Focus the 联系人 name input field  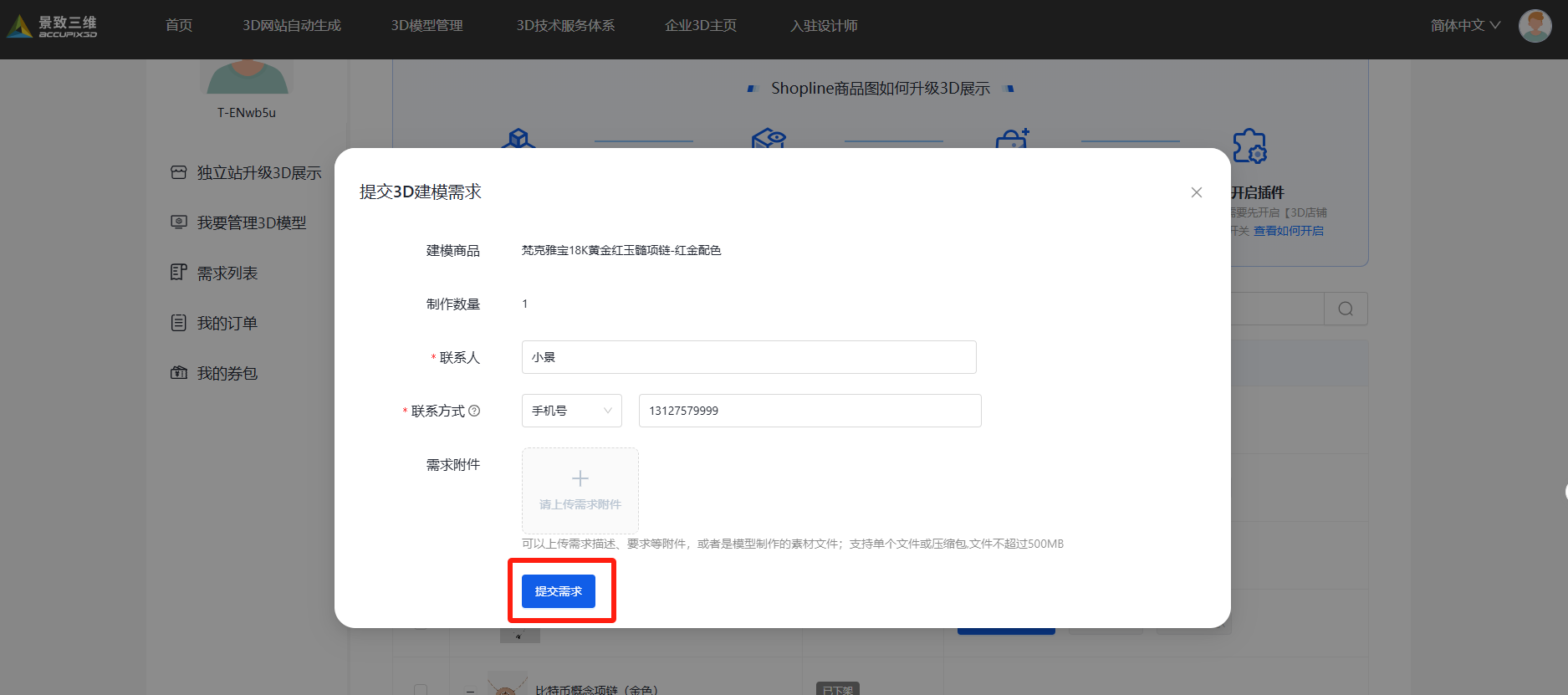[749, 357]
